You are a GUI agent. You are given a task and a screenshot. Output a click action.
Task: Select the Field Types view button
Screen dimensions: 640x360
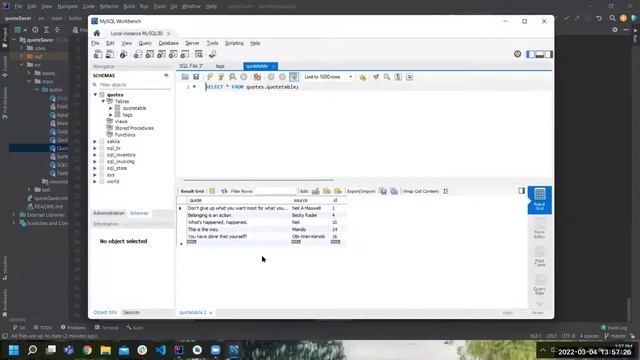coord(540,257)
